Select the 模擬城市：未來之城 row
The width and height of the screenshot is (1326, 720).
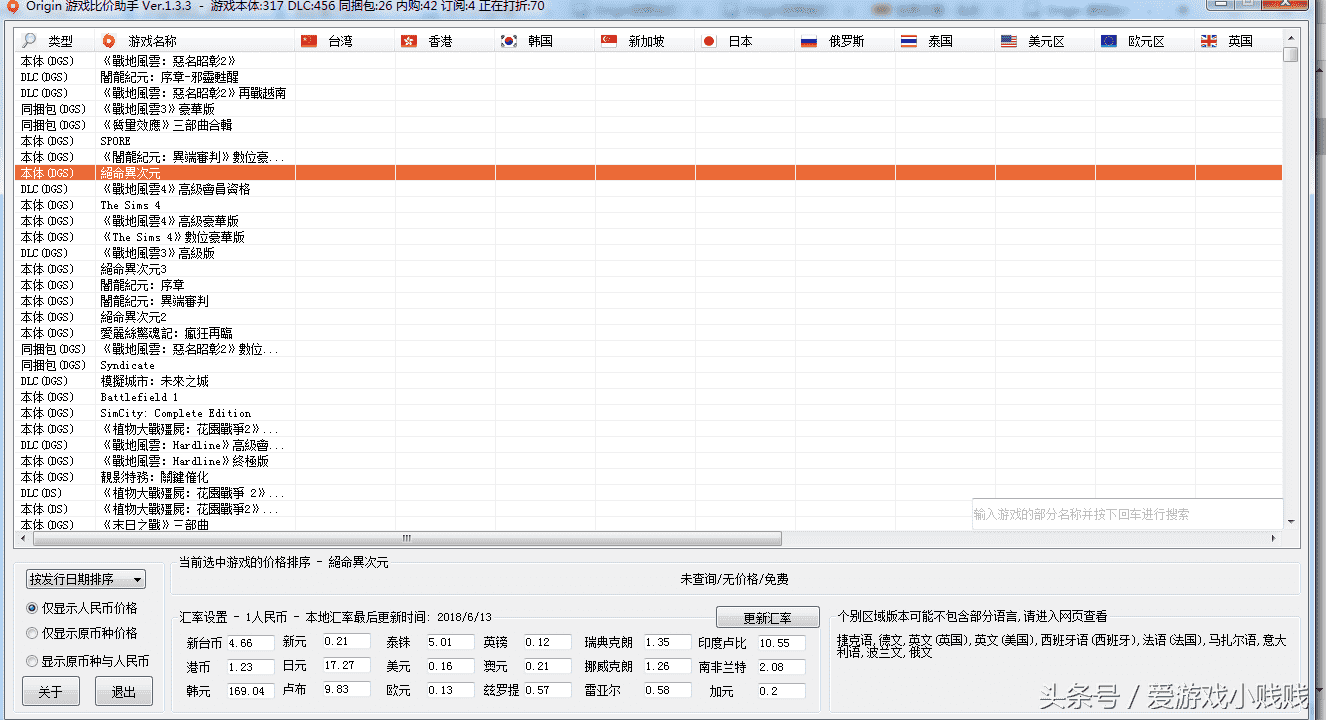(x=649, y=381)
